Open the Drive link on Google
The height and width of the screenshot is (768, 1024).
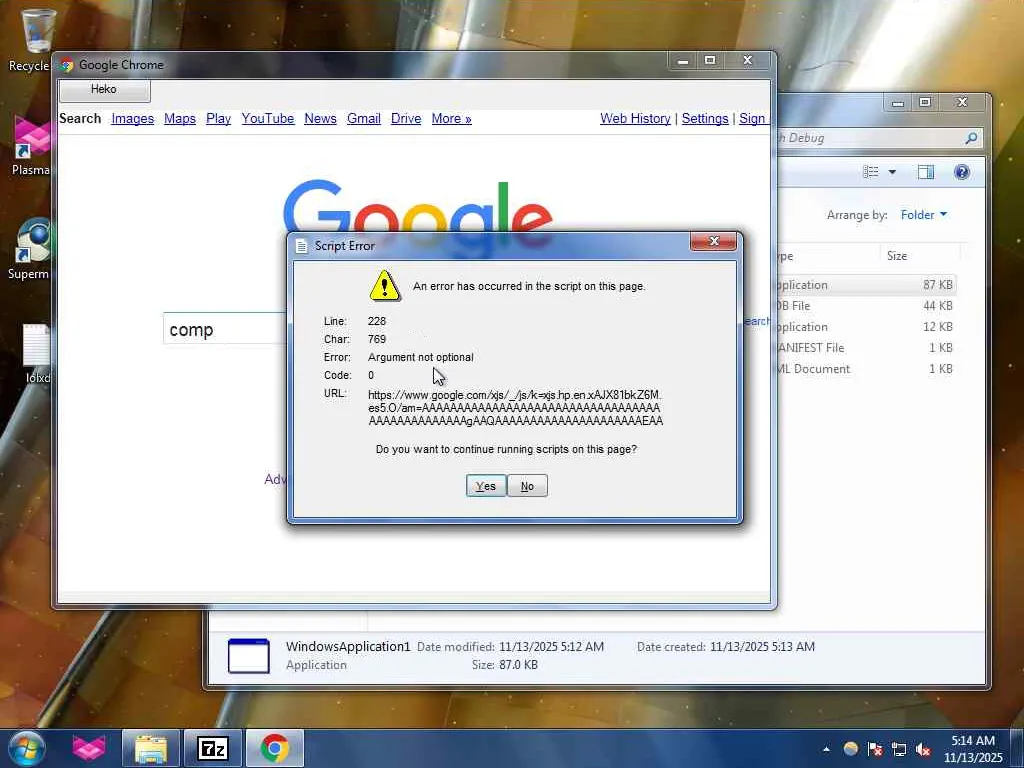coord(406,119)
